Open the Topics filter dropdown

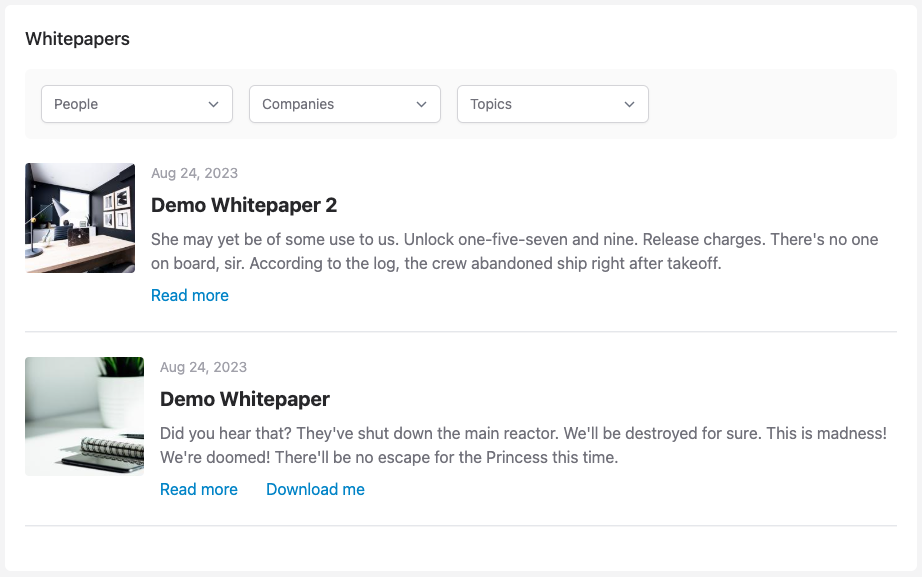tap(553, 104)
